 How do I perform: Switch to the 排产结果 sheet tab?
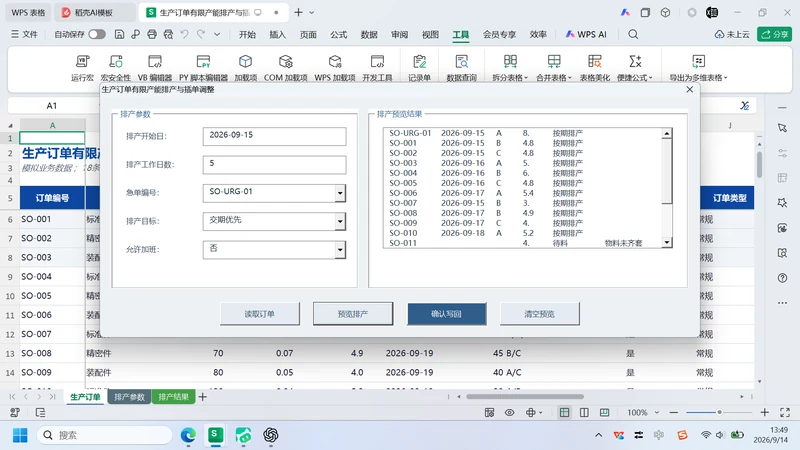pos(173,396)
